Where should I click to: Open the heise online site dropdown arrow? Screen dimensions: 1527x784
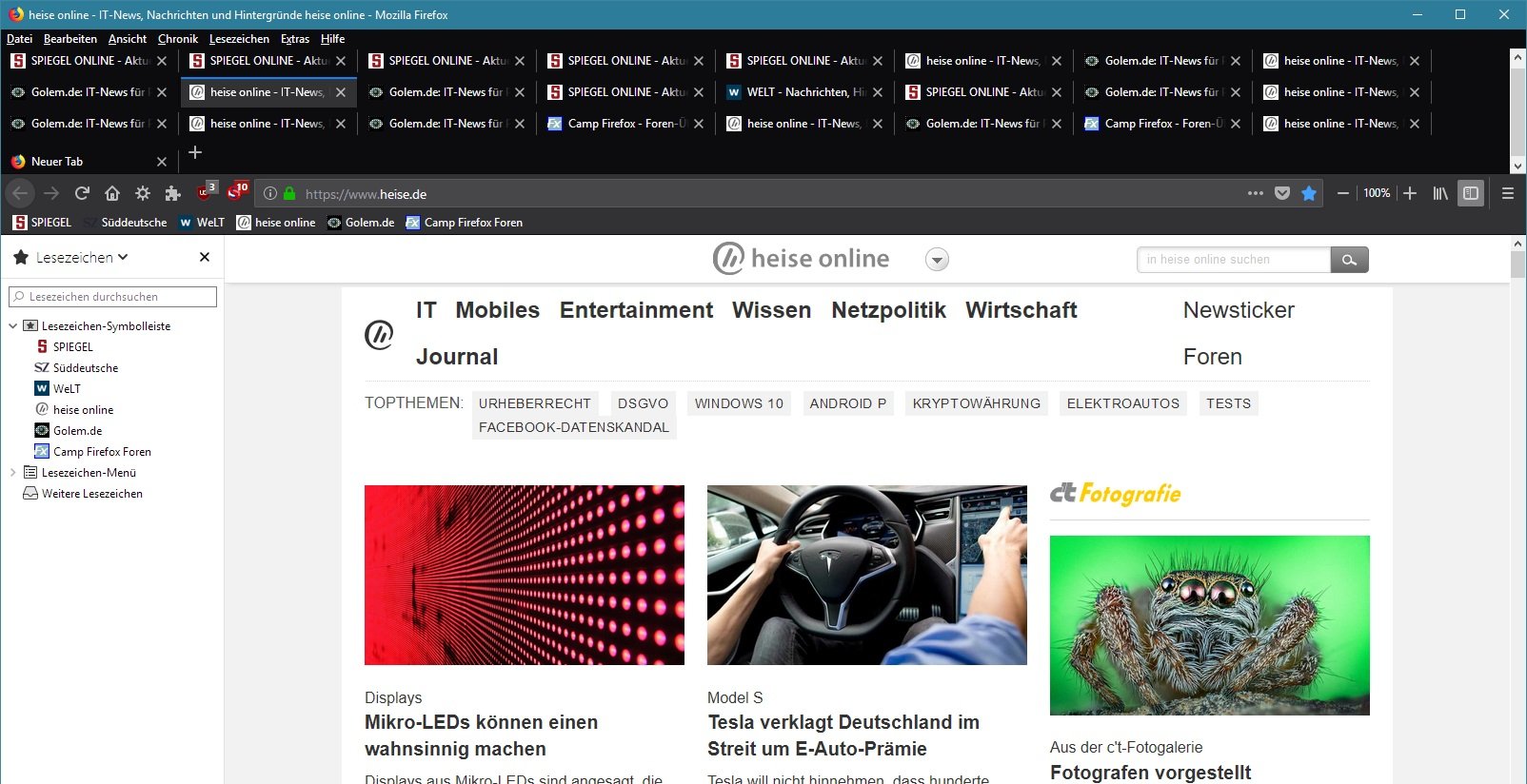[x=937, y=260]
